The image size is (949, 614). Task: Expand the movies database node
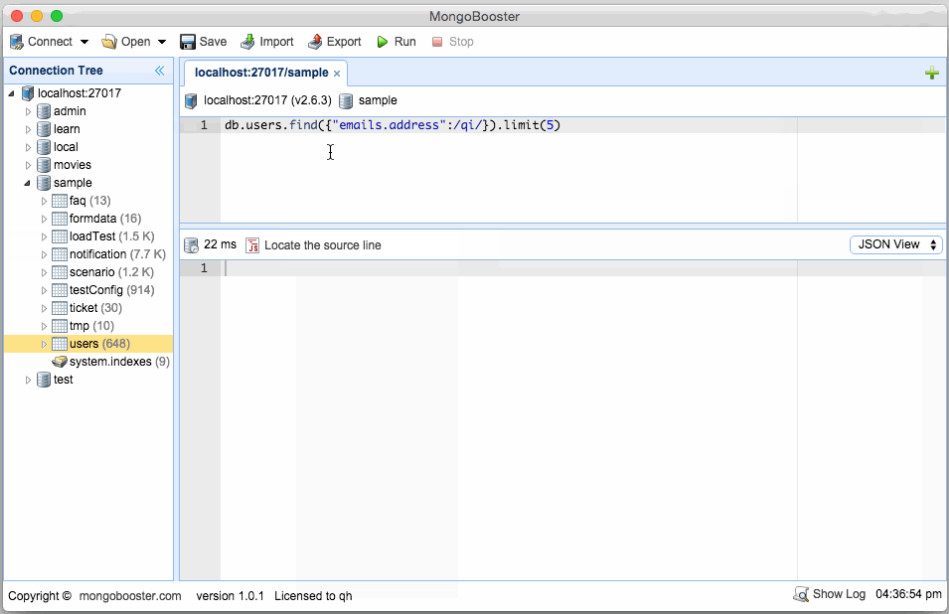coord(28,165)
